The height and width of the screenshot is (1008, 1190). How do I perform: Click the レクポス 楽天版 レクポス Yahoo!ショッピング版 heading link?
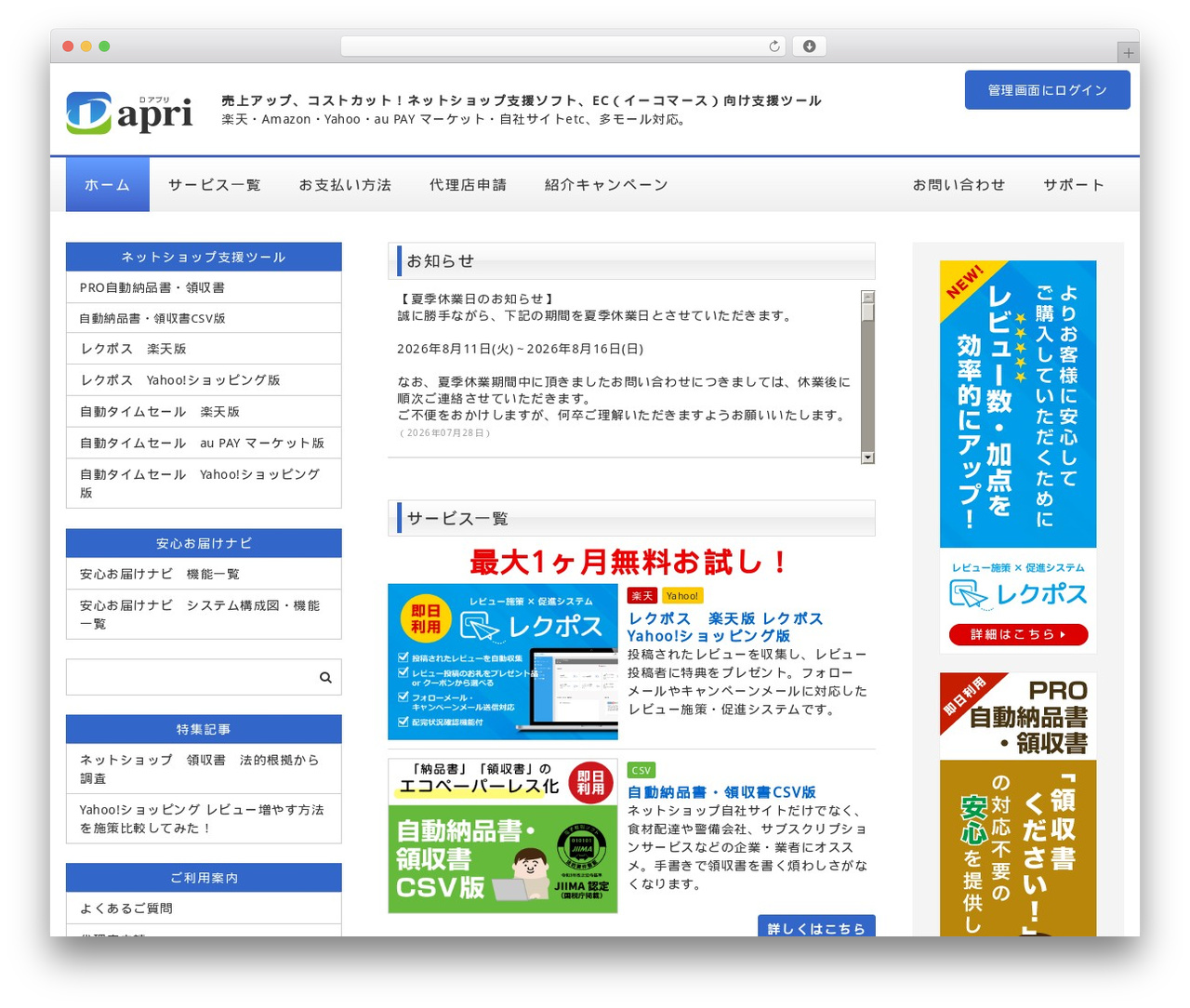725,628
